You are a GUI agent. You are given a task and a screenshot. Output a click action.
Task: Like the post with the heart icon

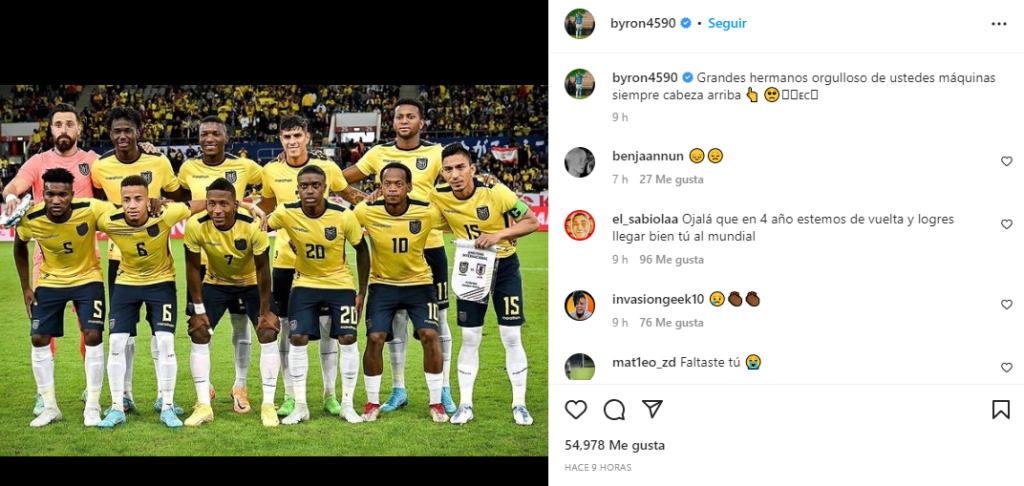point(575,410)
